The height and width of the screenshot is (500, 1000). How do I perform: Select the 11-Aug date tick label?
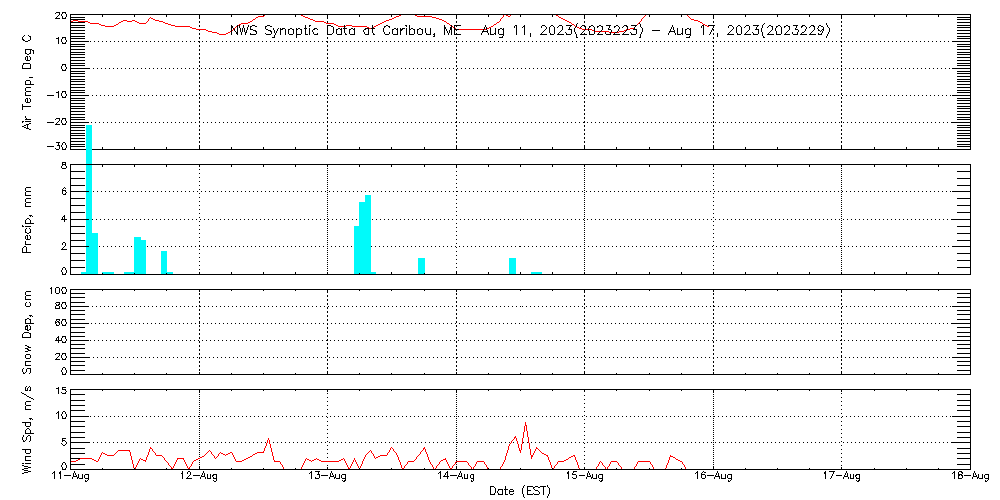[72, 477]
